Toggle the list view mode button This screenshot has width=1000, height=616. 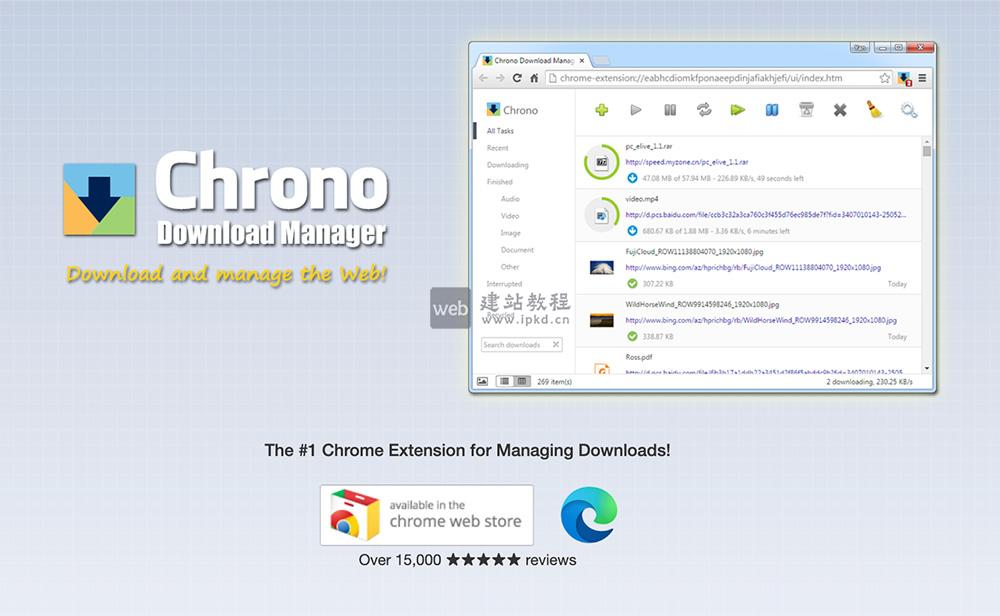(504, 381)
